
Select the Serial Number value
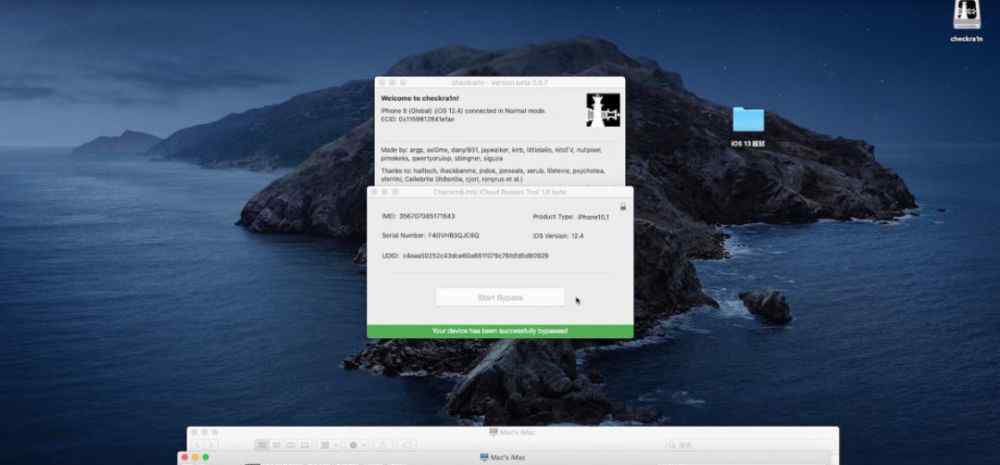click(456, 236)
